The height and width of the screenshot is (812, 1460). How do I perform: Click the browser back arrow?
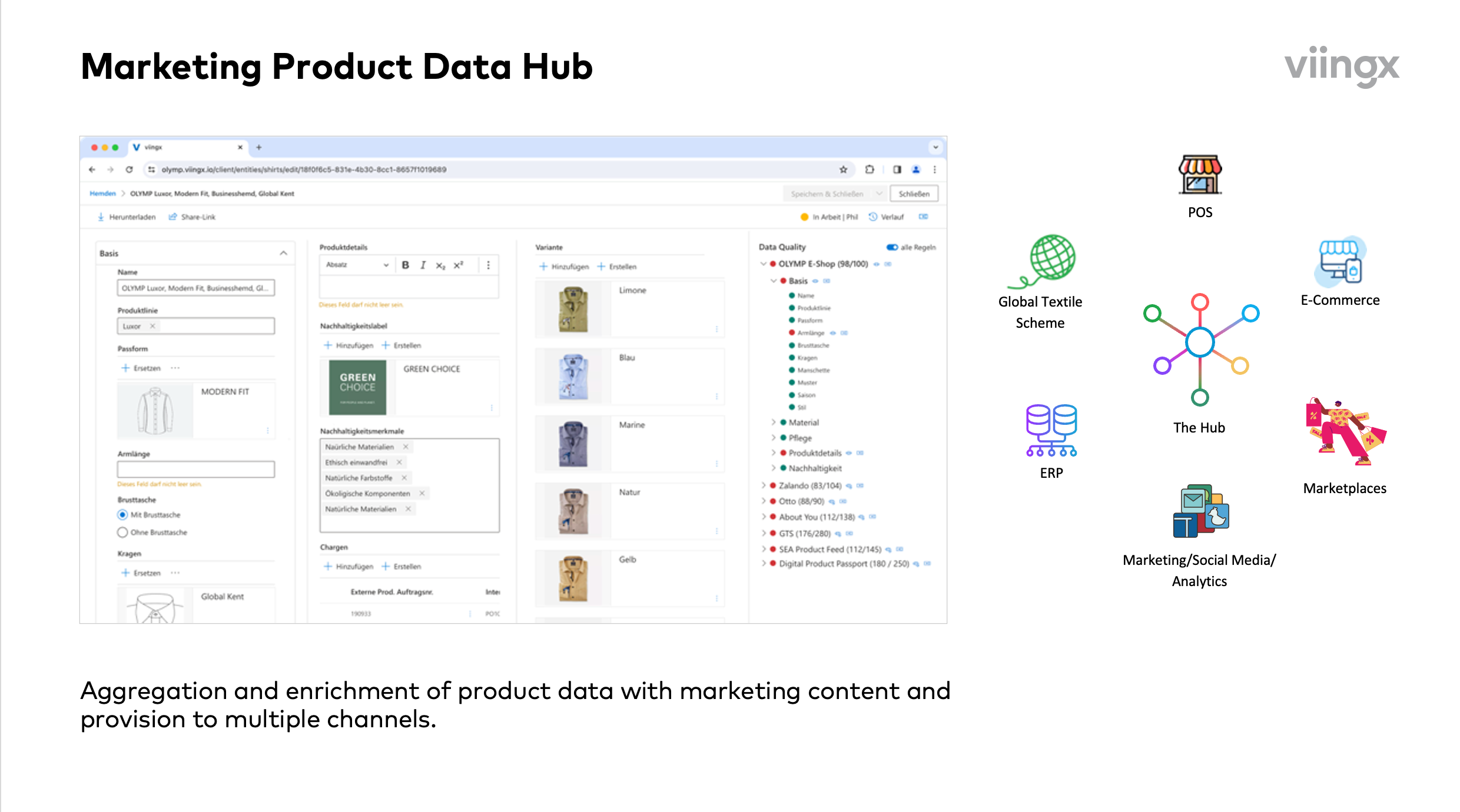(x=92, y=169)
